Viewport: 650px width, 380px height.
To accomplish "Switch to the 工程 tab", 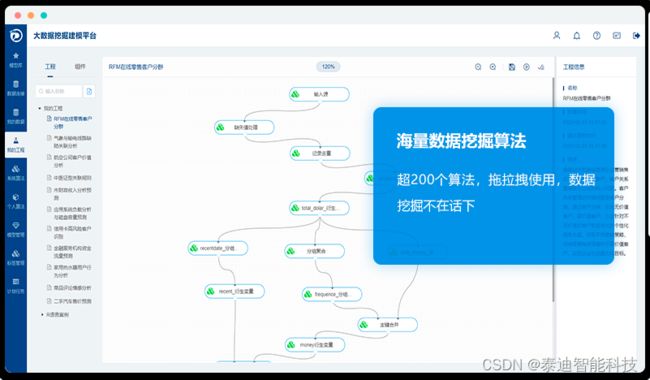I will point(50,66).
